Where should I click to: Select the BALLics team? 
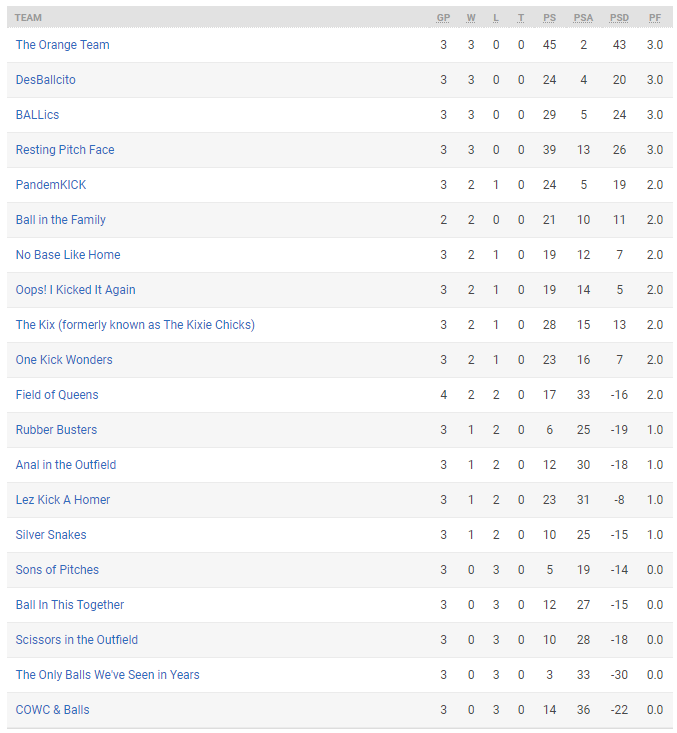tap(37, 115)
